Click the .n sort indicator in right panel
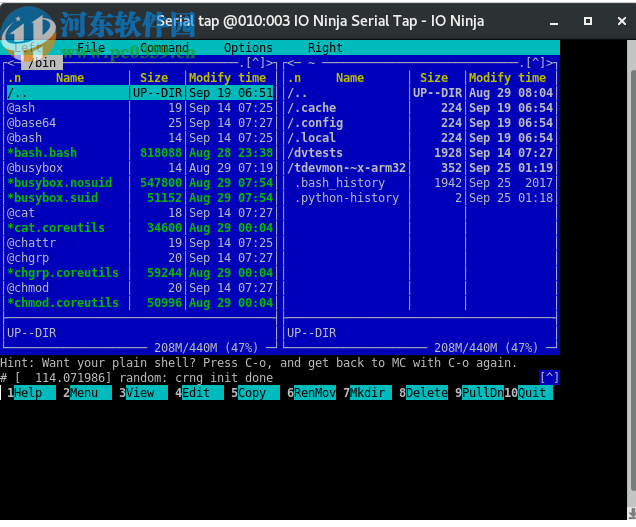This screenshot has width=636, height=527. pos(294,78)
